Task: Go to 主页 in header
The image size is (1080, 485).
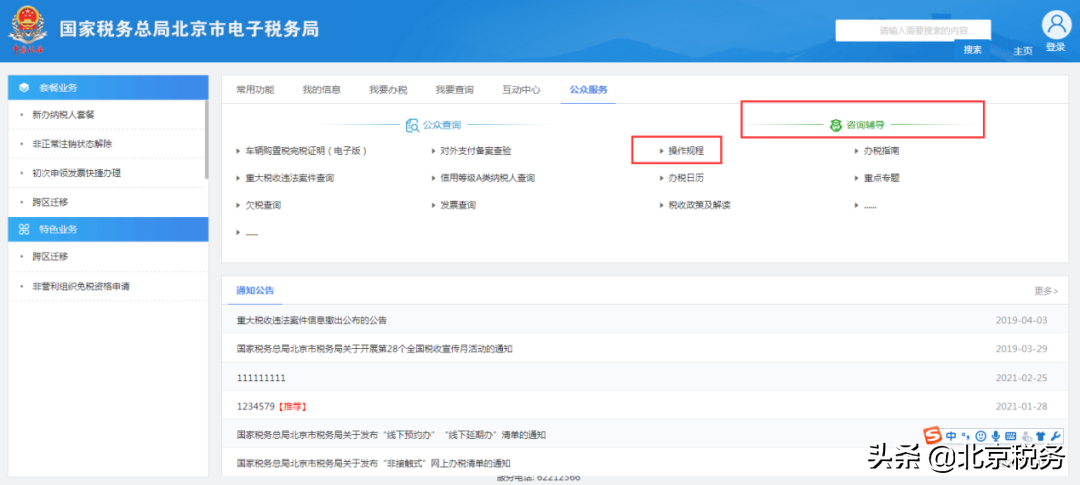Action: (x=1023, y=51)
